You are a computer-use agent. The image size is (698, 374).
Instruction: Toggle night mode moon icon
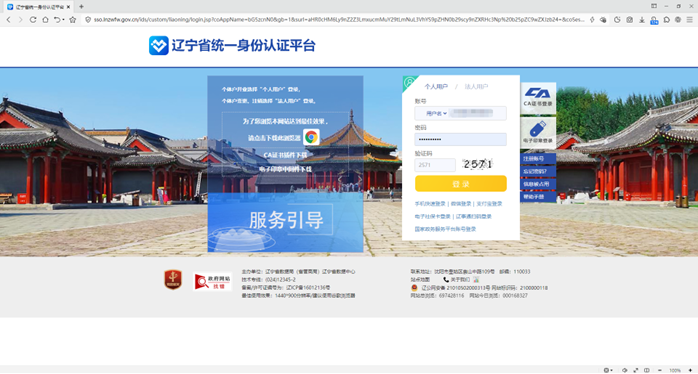point(617,20)
